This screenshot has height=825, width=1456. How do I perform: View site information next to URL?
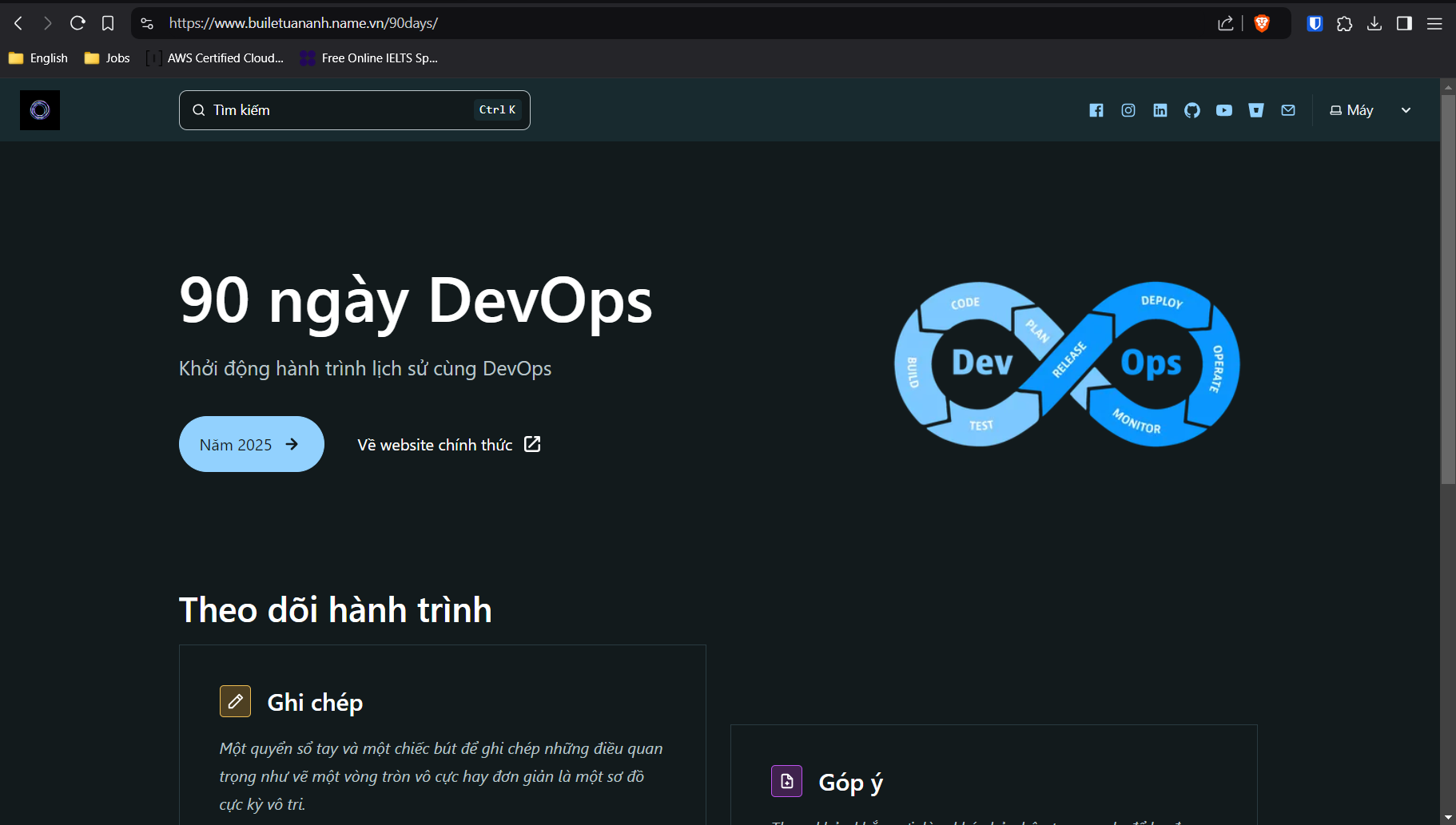147,23
